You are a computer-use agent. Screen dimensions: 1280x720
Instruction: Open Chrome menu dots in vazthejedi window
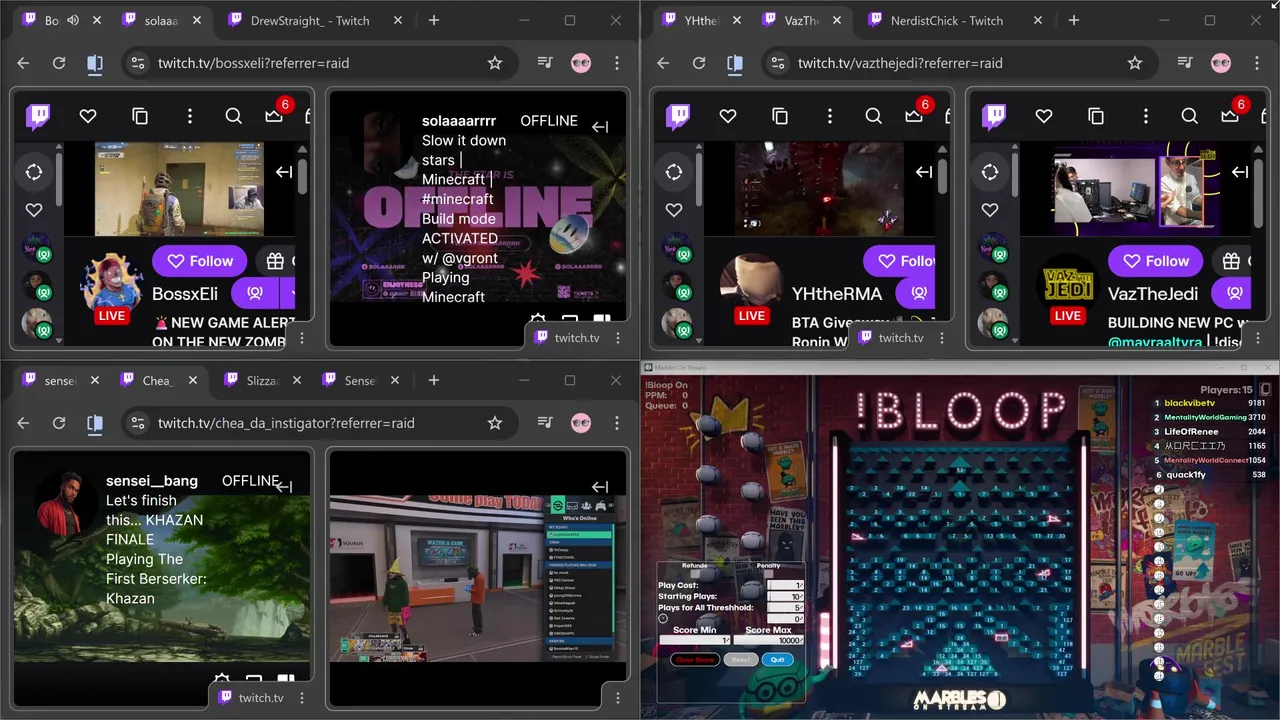[1257, 63]
